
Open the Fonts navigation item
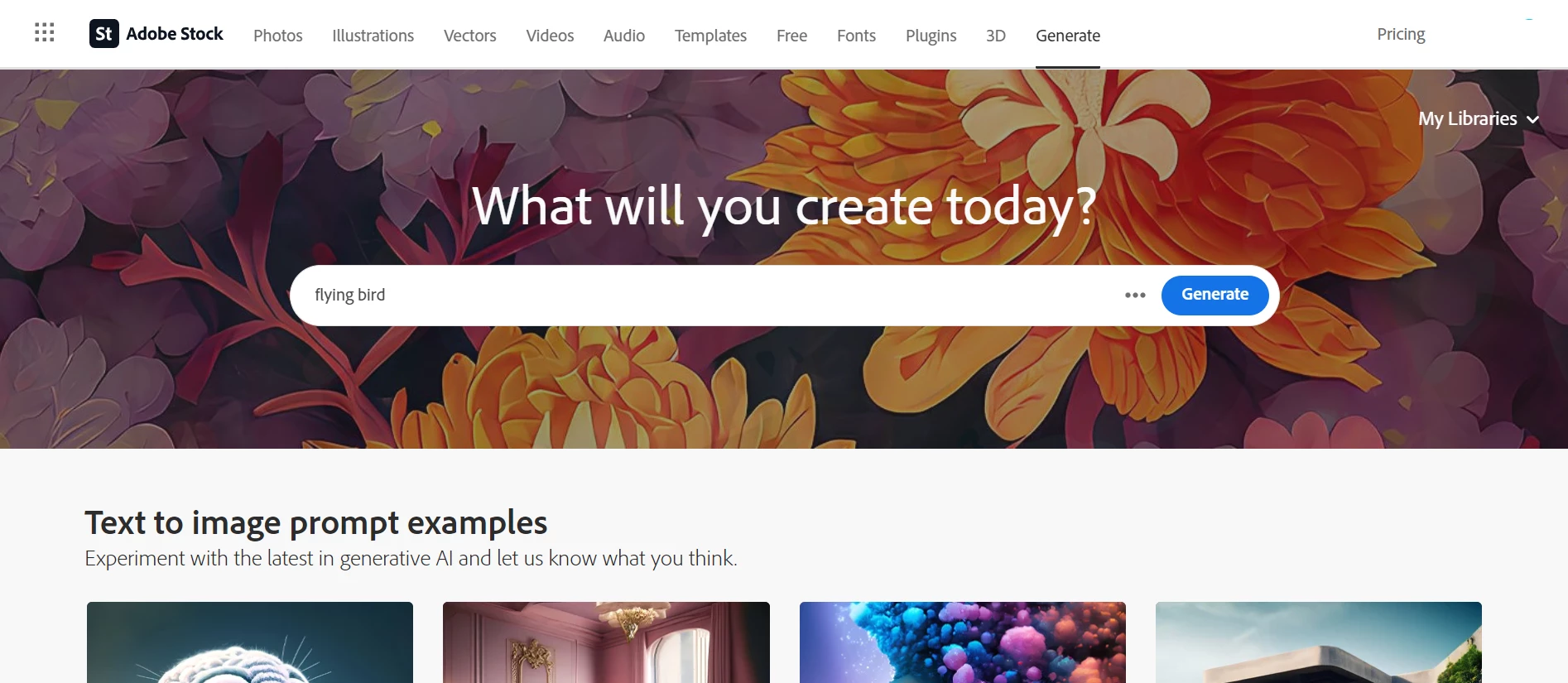click(x=856, y=36)
